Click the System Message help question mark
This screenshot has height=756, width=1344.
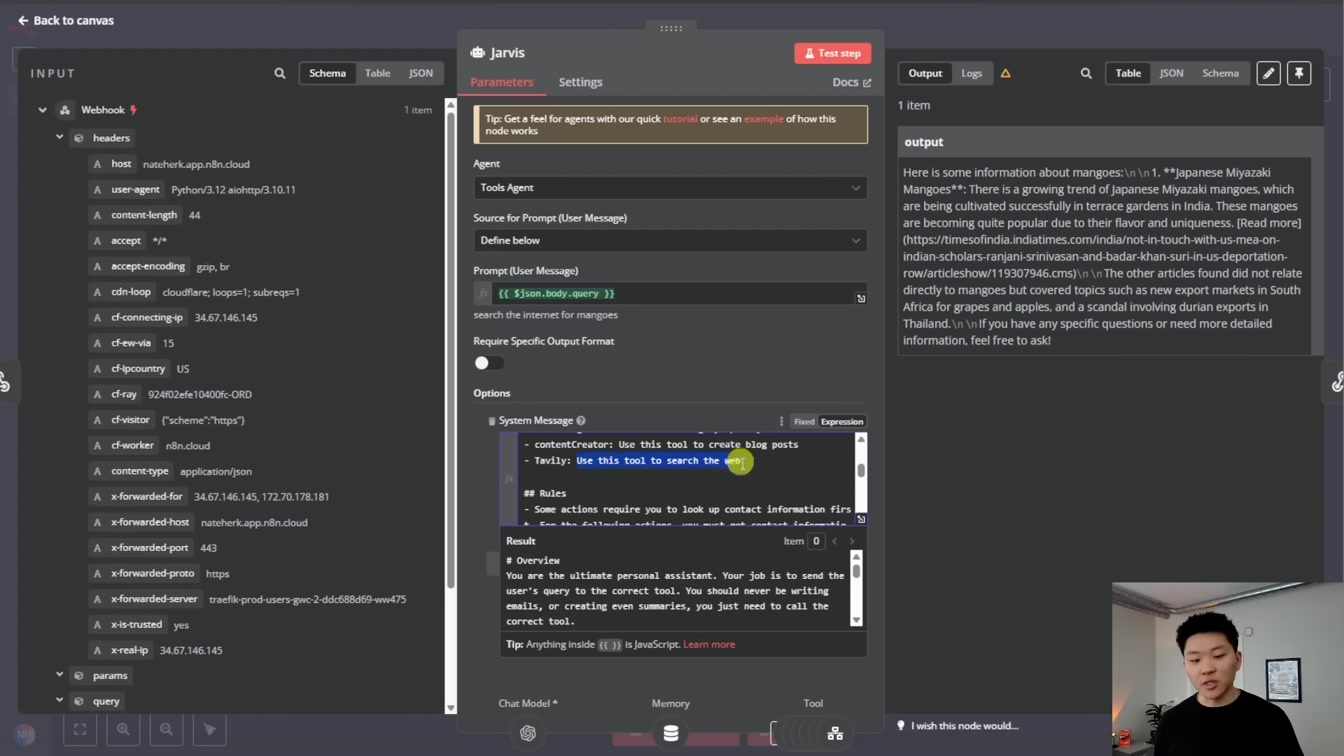(x=581, y=421)
